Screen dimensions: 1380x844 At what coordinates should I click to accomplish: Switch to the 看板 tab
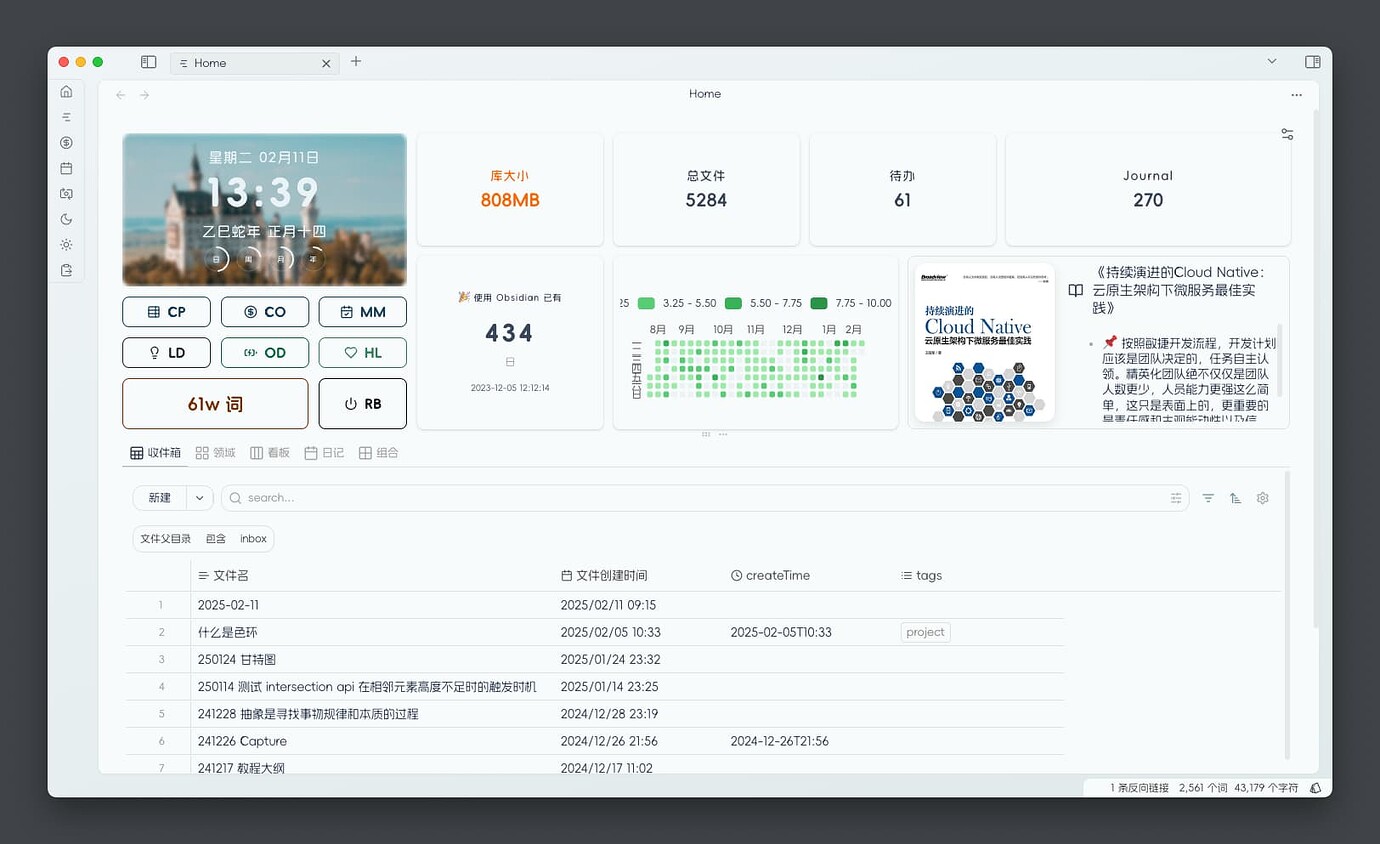[x=269, y=453]
